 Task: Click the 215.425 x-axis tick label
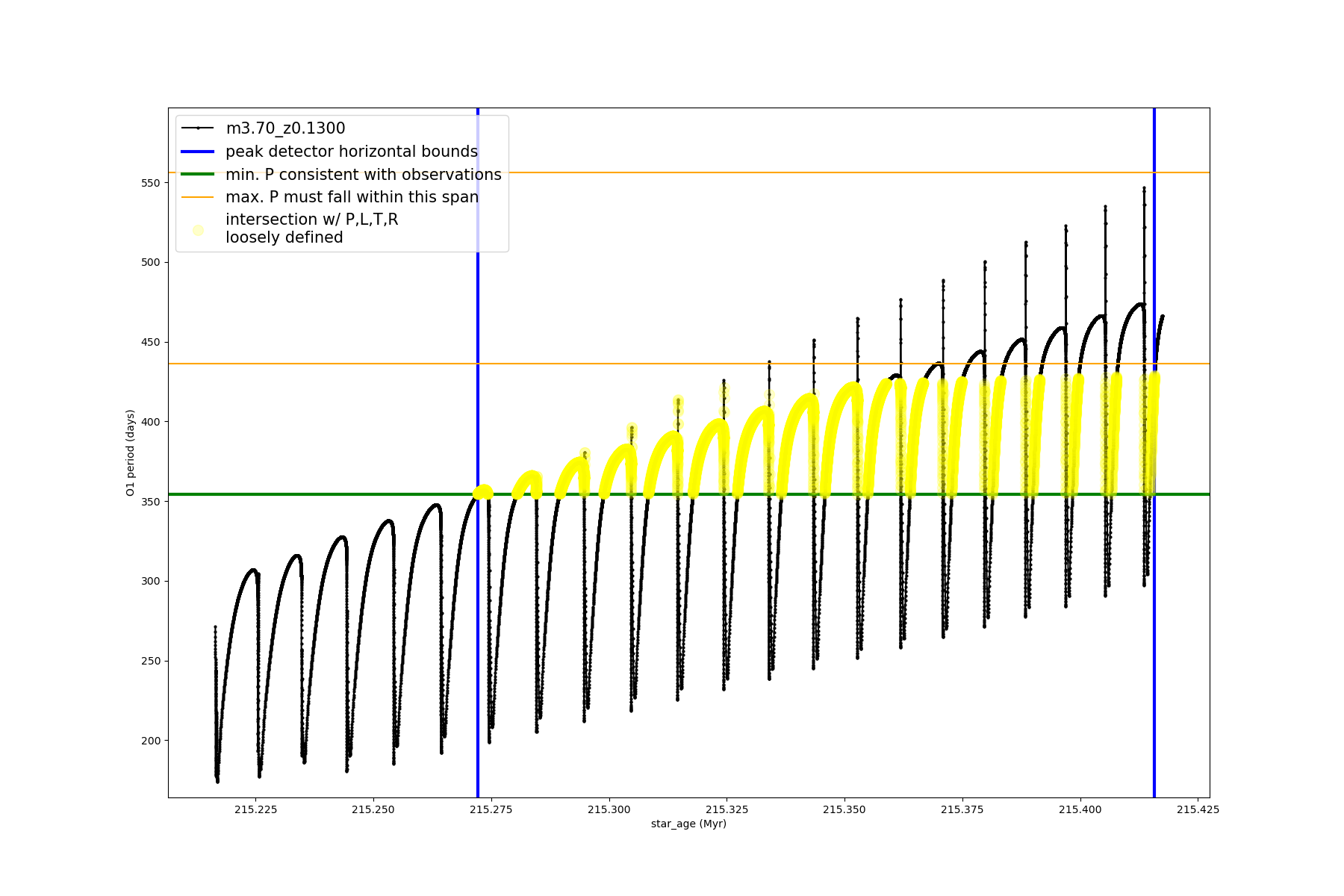point(1198,809)
